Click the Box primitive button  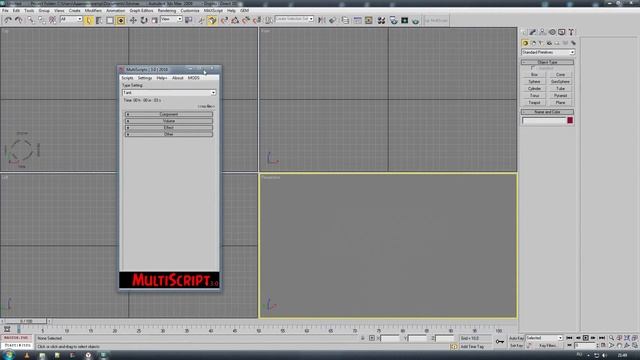click(534, 75)
